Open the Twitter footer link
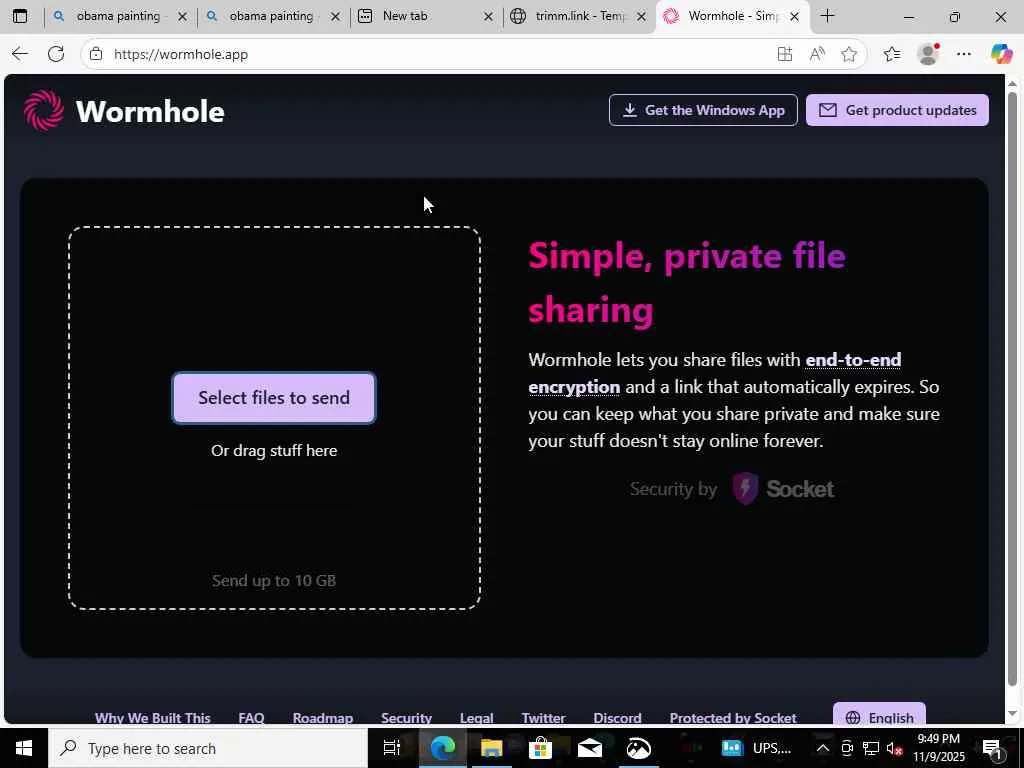Image resolution: width=1024 pixels, height=768 pixels. pos(543,718)
